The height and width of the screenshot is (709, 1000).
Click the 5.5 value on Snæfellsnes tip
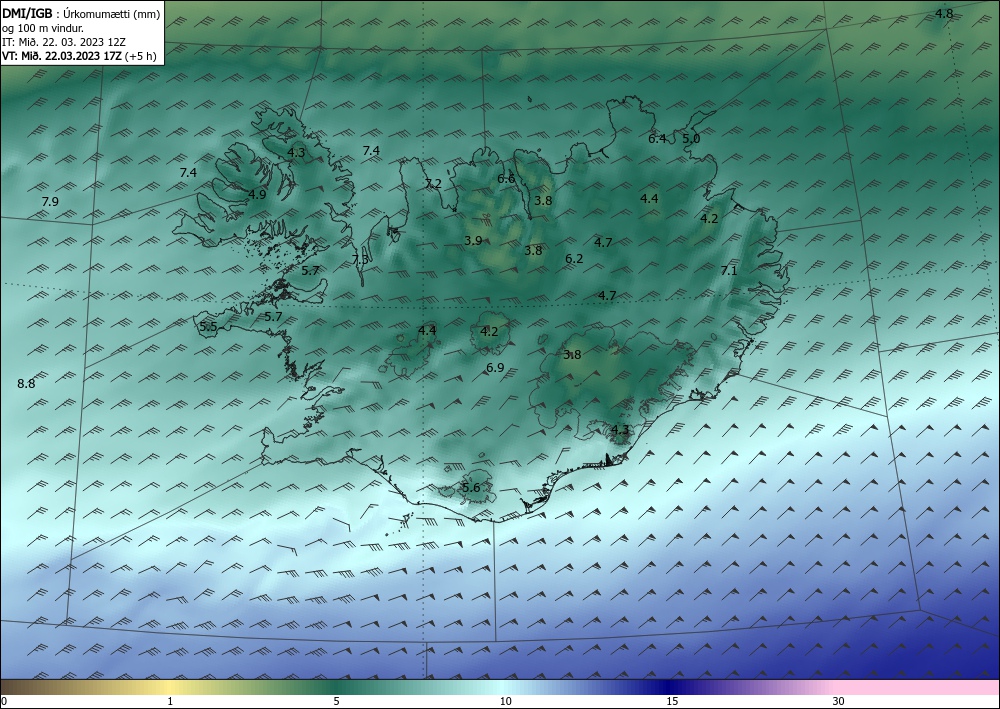coord(209,327)
